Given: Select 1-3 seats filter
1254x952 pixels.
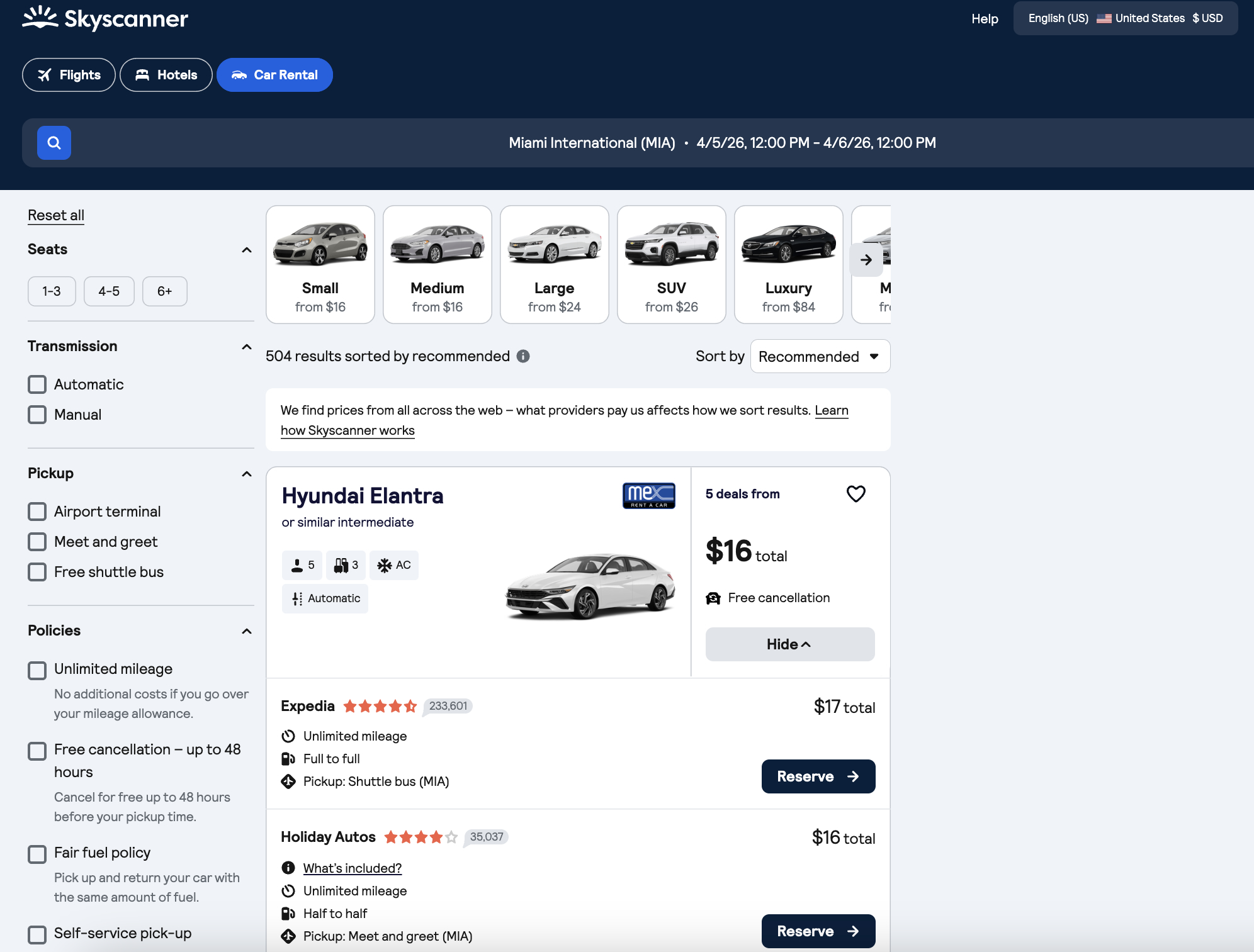Looking at the screenshot, I should click(52, 291).
